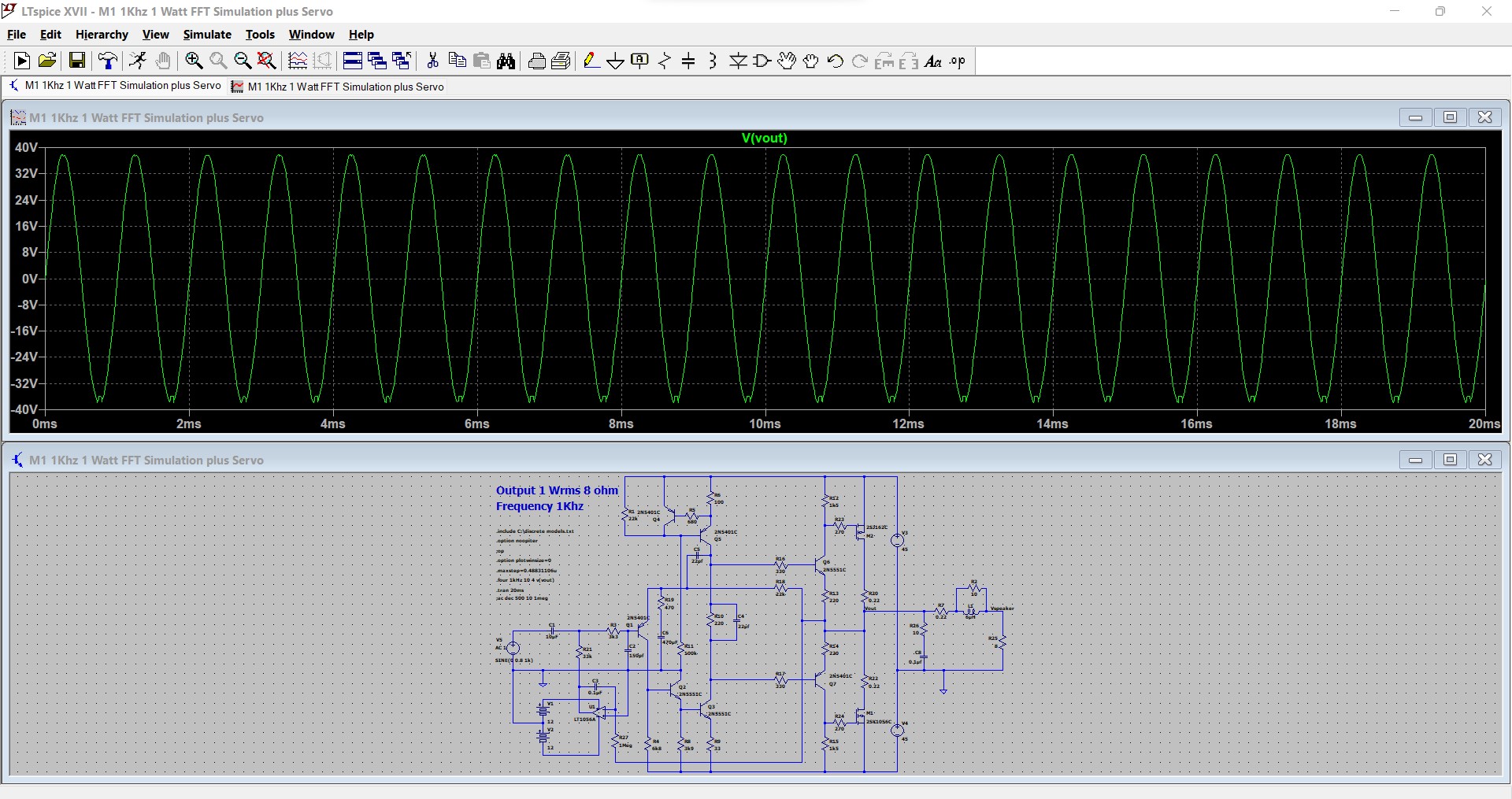Click the Rotate toolbar icon

[884, 61]
